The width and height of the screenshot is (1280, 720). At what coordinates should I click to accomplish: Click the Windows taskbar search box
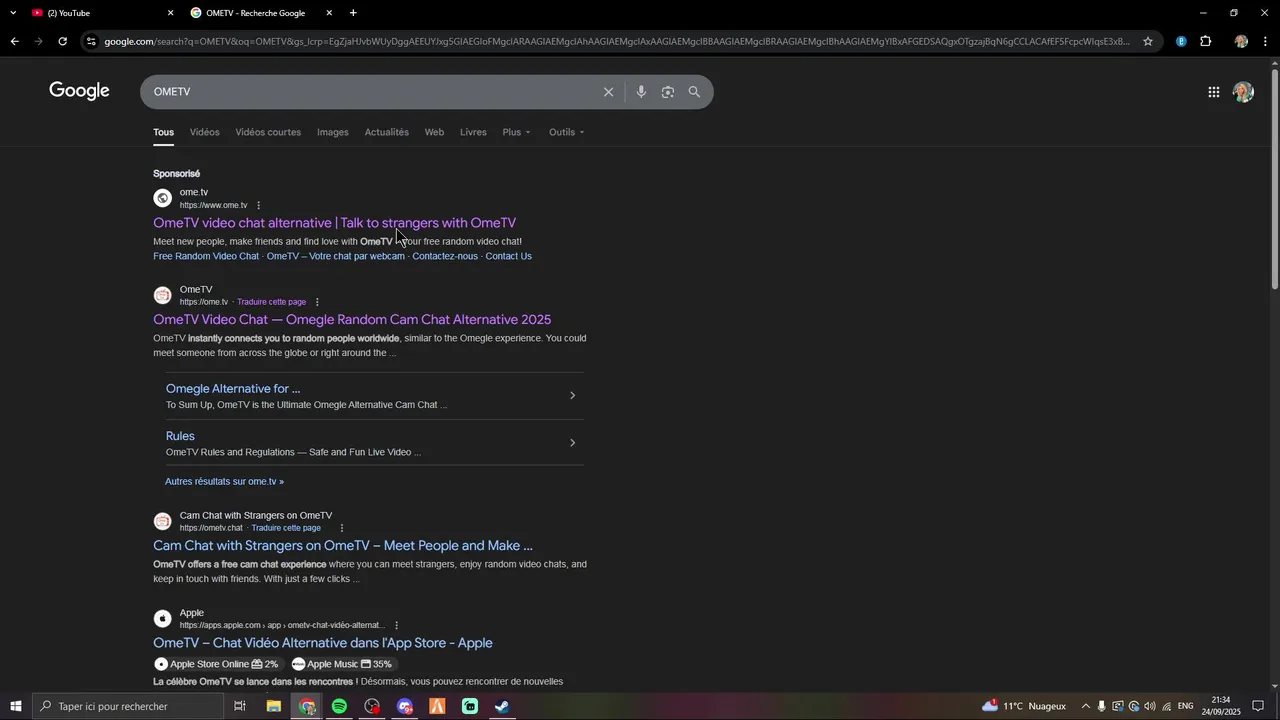(x=128, y=706)
